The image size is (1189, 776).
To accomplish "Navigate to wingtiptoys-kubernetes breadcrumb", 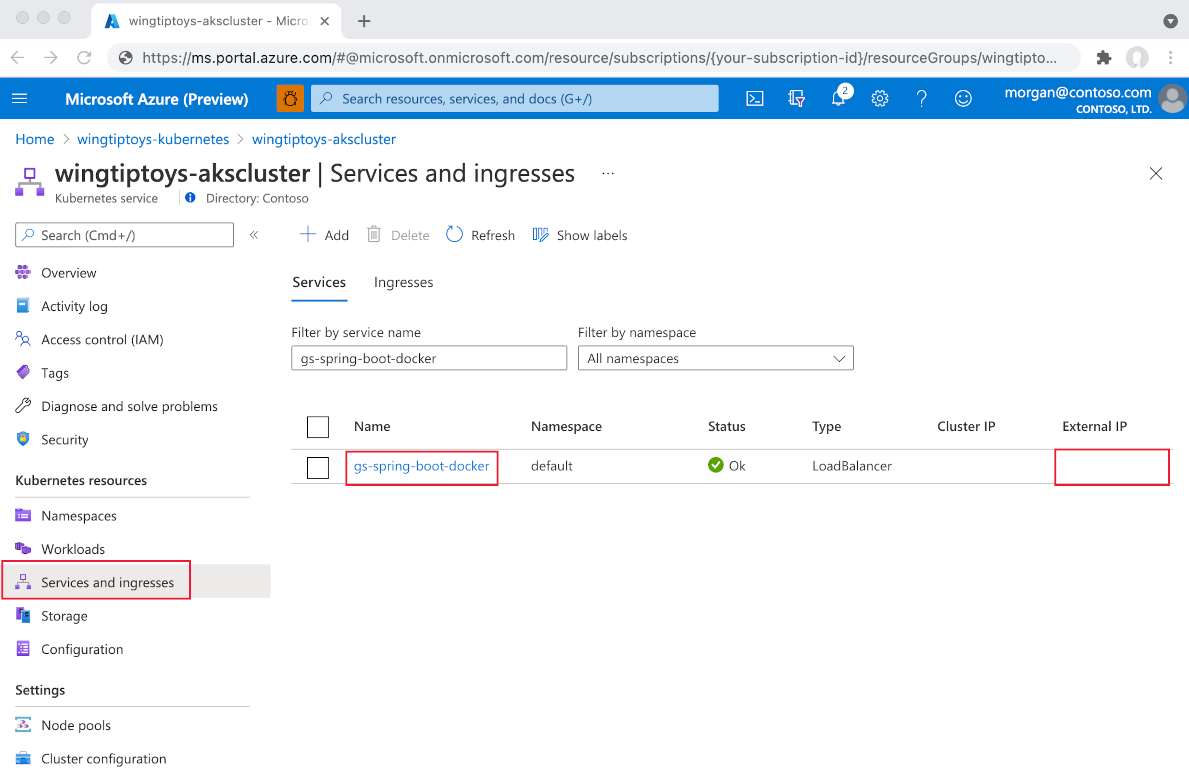I will pyautogui.click(x=152, y=139).
